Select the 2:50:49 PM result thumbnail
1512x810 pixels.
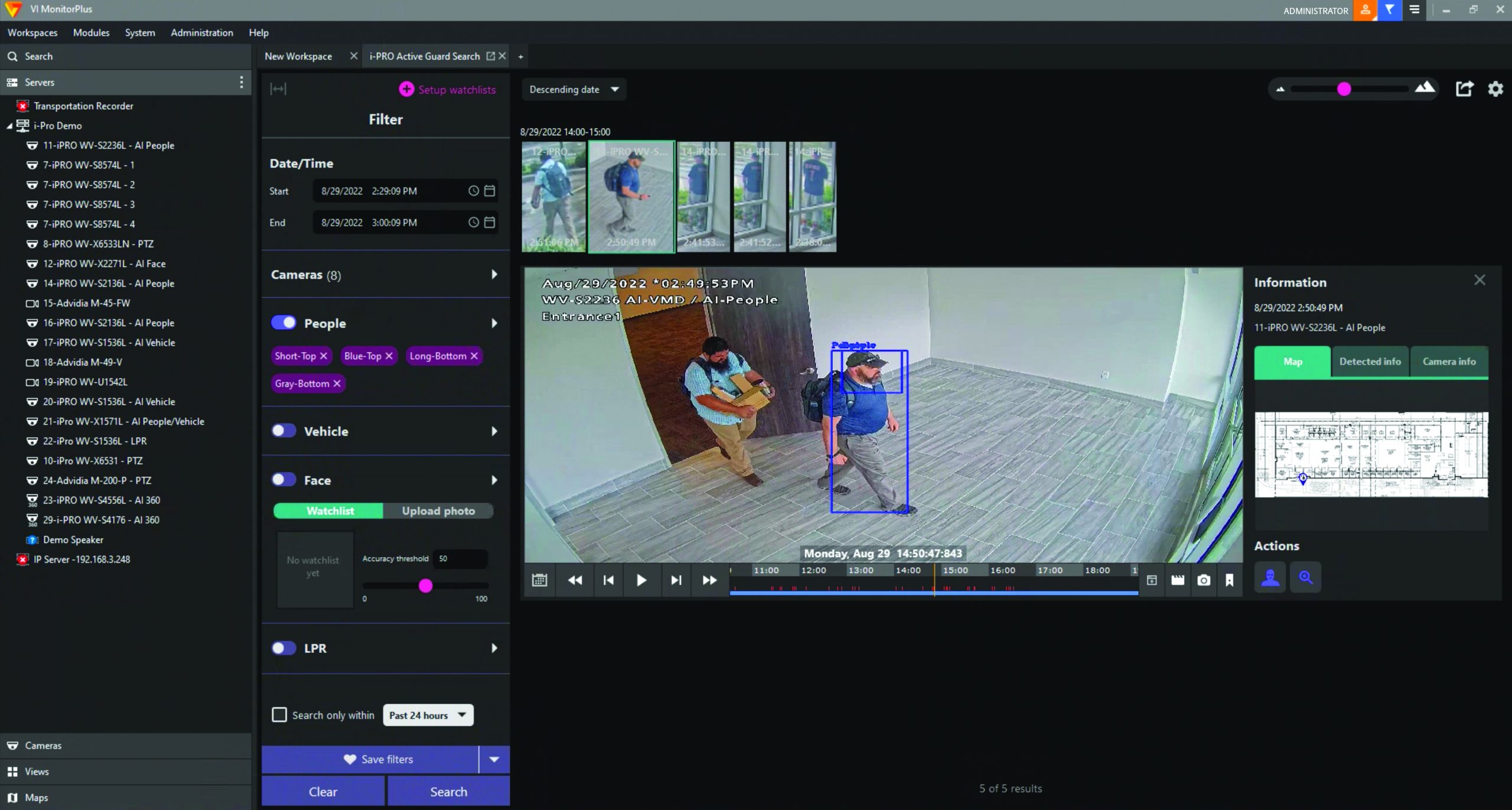(x=631, y=197)
